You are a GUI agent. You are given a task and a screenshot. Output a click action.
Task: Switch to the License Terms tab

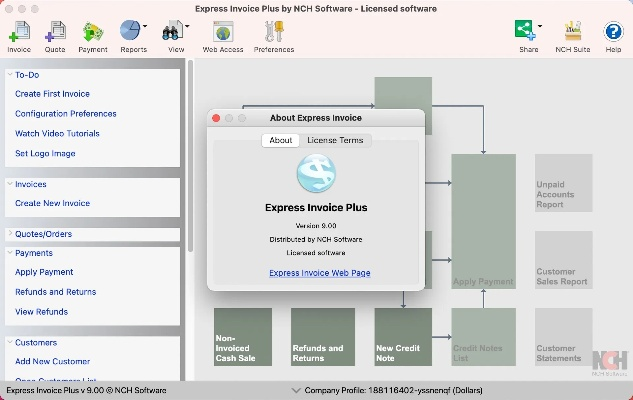point(335,141)
